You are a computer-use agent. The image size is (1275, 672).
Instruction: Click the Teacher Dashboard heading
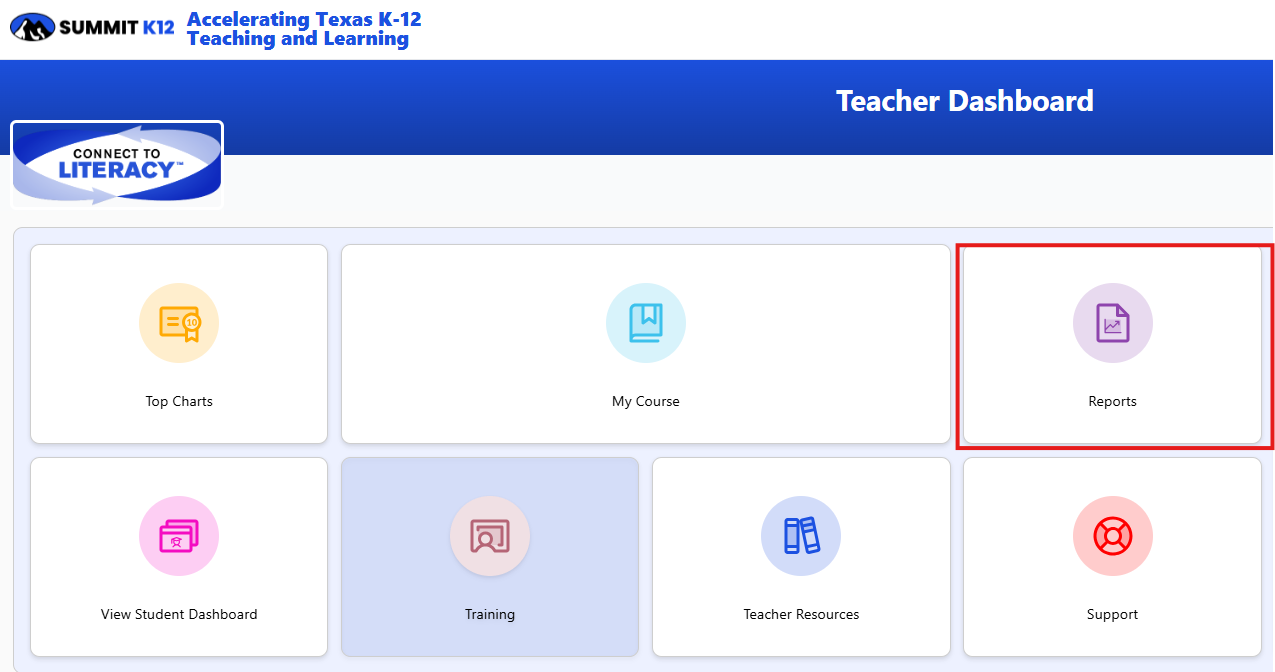[x=964, y=101]
